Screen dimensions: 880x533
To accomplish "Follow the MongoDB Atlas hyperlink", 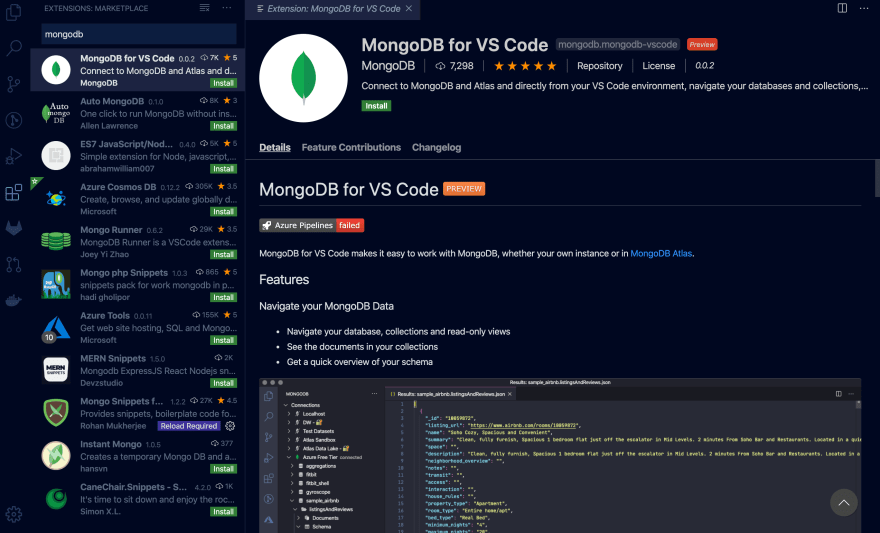I will click(661, 254).
